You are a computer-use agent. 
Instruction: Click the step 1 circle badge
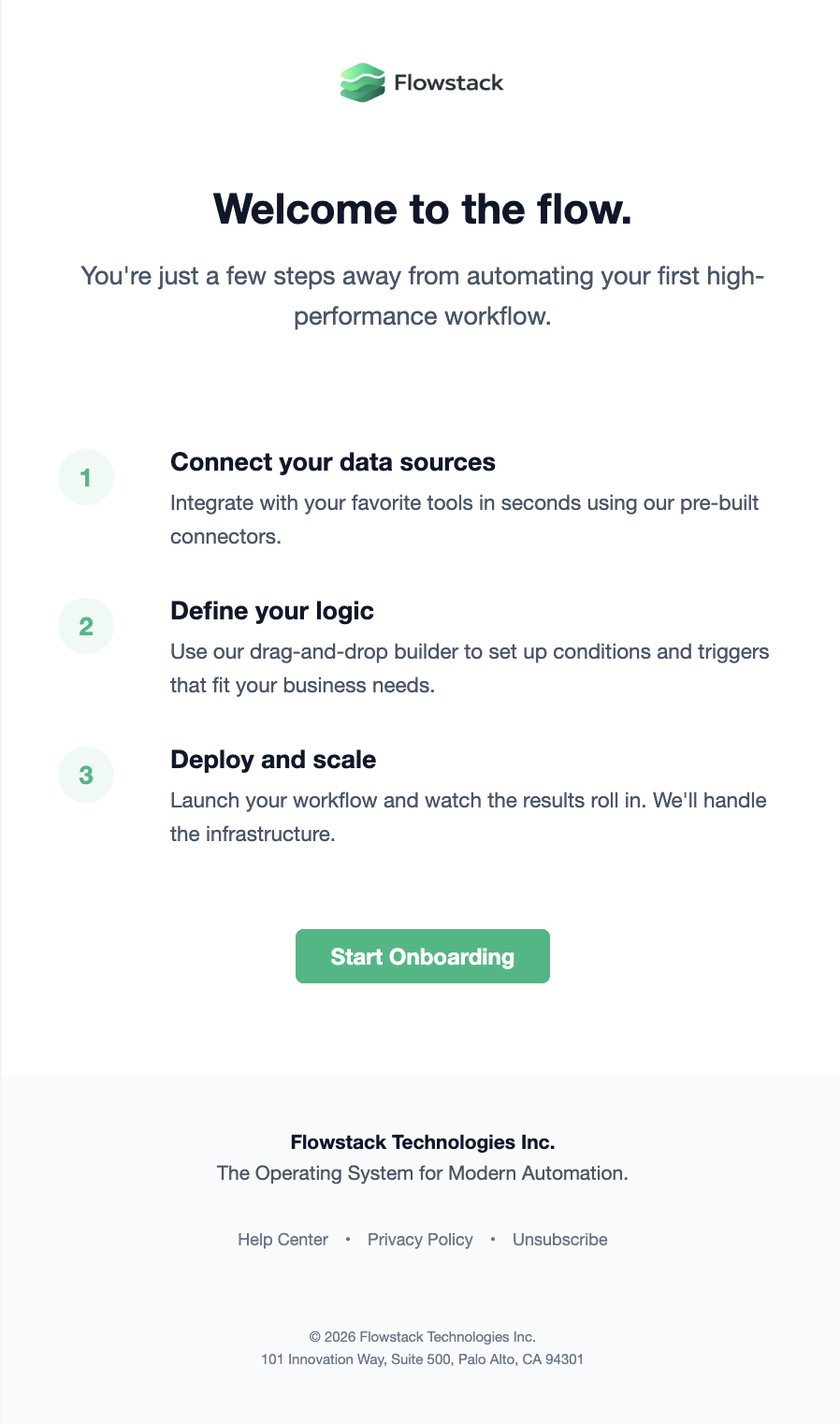(x=86, y=477)
